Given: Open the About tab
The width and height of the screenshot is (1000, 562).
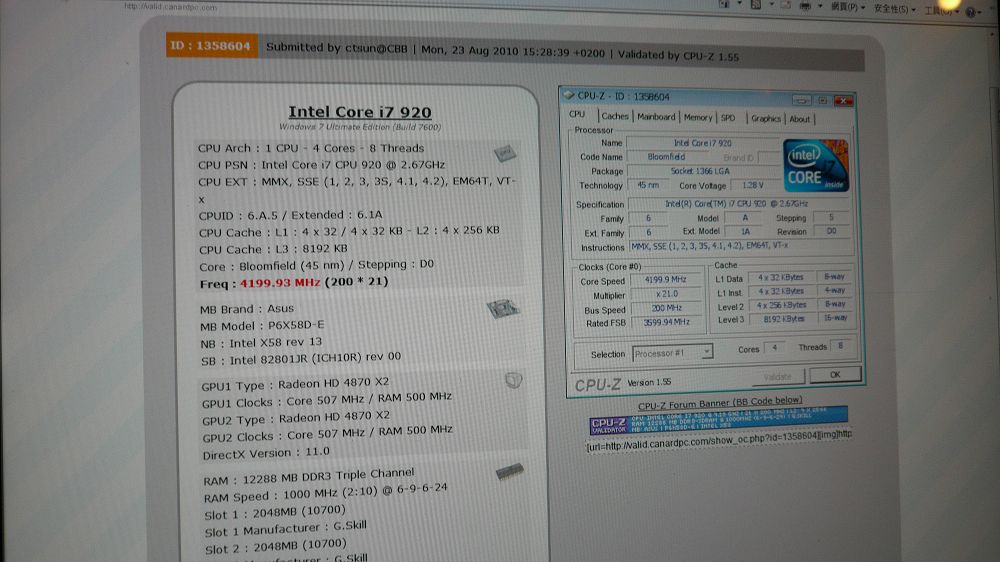Looking at the screenshot, I should [800, 119].
